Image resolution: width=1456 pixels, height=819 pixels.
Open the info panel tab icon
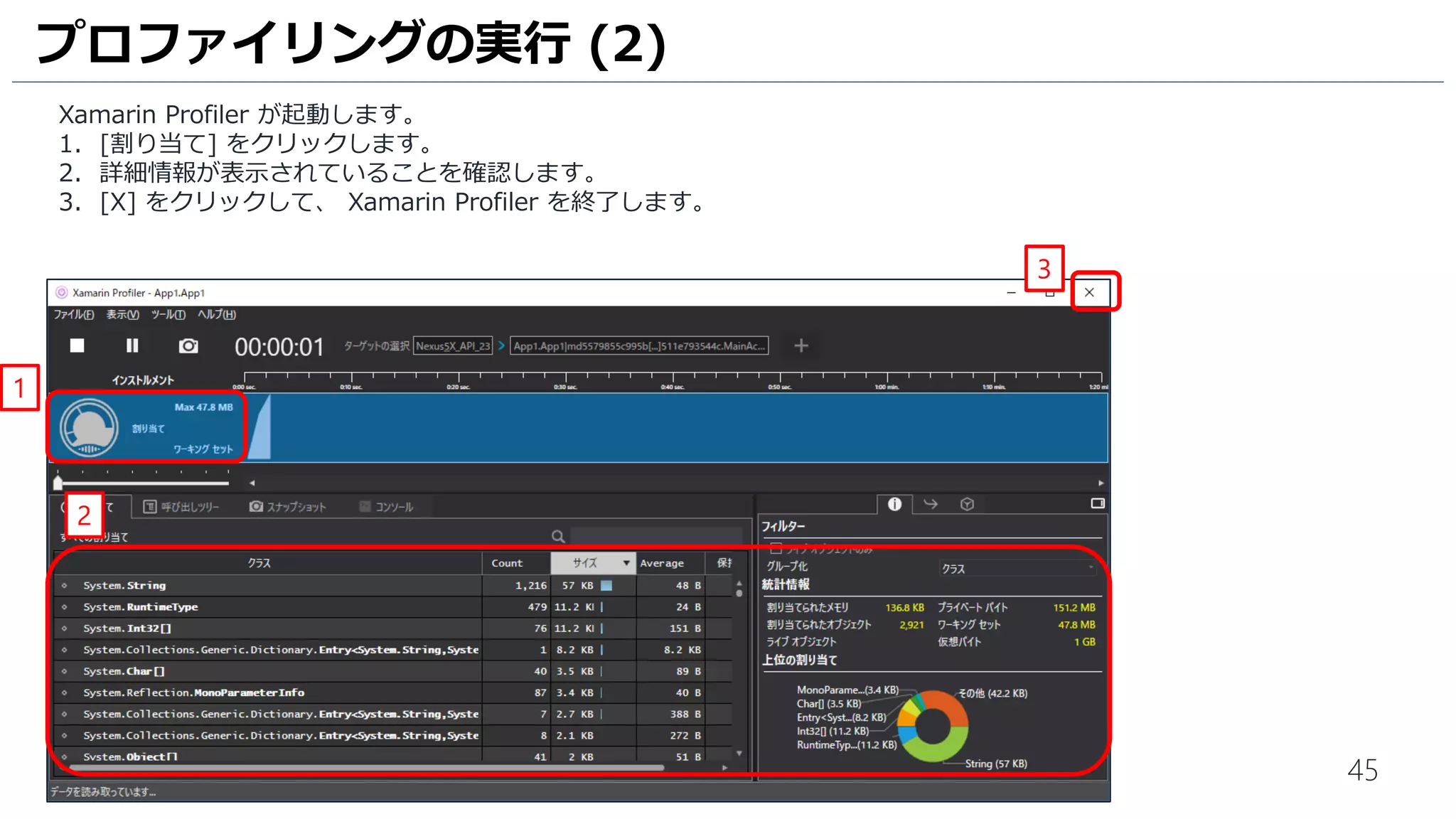coord(894,504)
